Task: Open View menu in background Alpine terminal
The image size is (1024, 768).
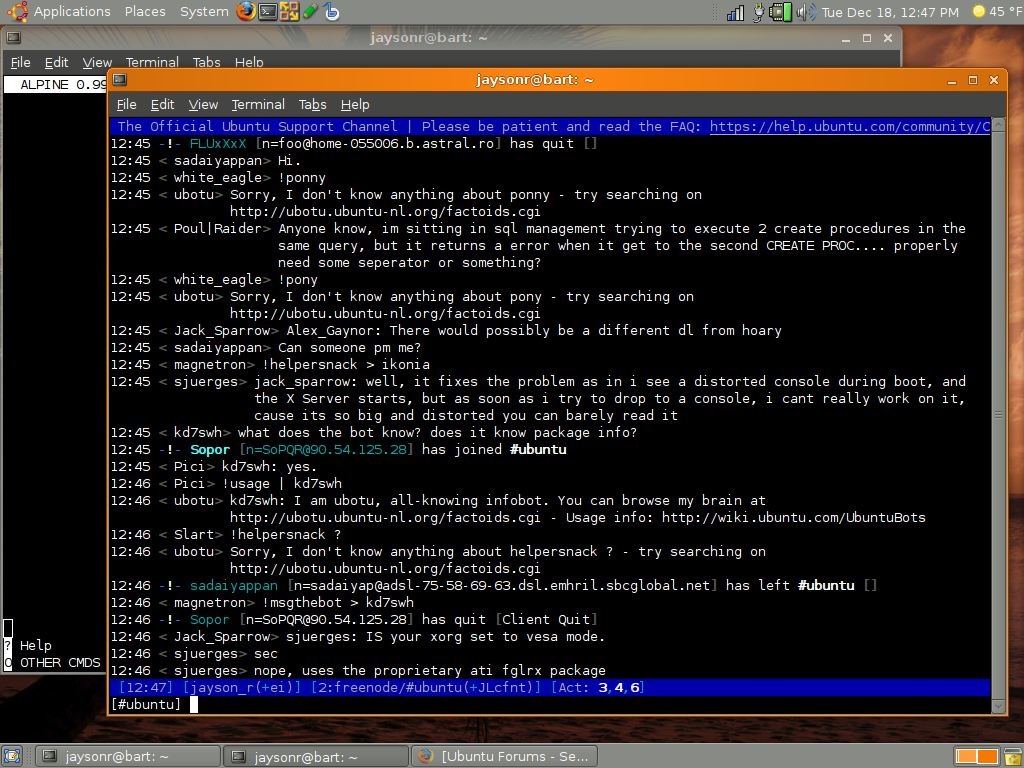Action: (97, 62)
